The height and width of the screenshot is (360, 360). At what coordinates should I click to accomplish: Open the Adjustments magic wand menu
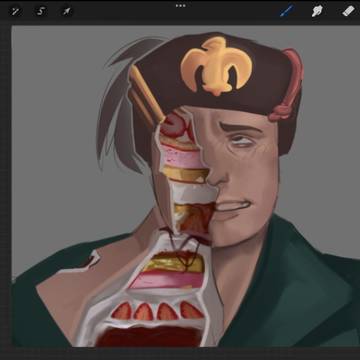click(15, 11)
